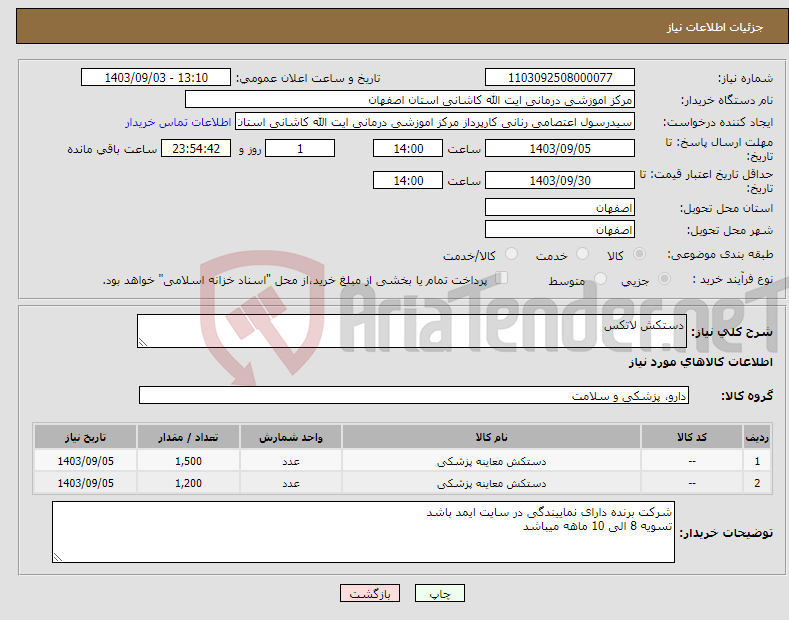Click the جزئیات اطلاعات نیاز page title

tap(715, 27)
